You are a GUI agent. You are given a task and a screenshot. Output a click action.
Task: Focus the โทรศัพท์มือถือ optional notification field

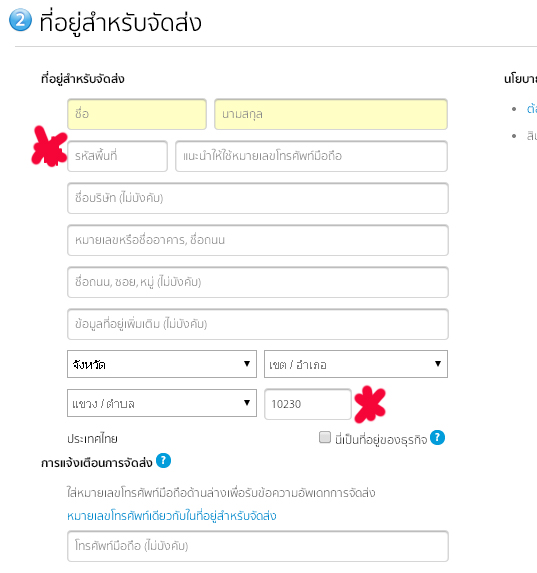(258, 546)
